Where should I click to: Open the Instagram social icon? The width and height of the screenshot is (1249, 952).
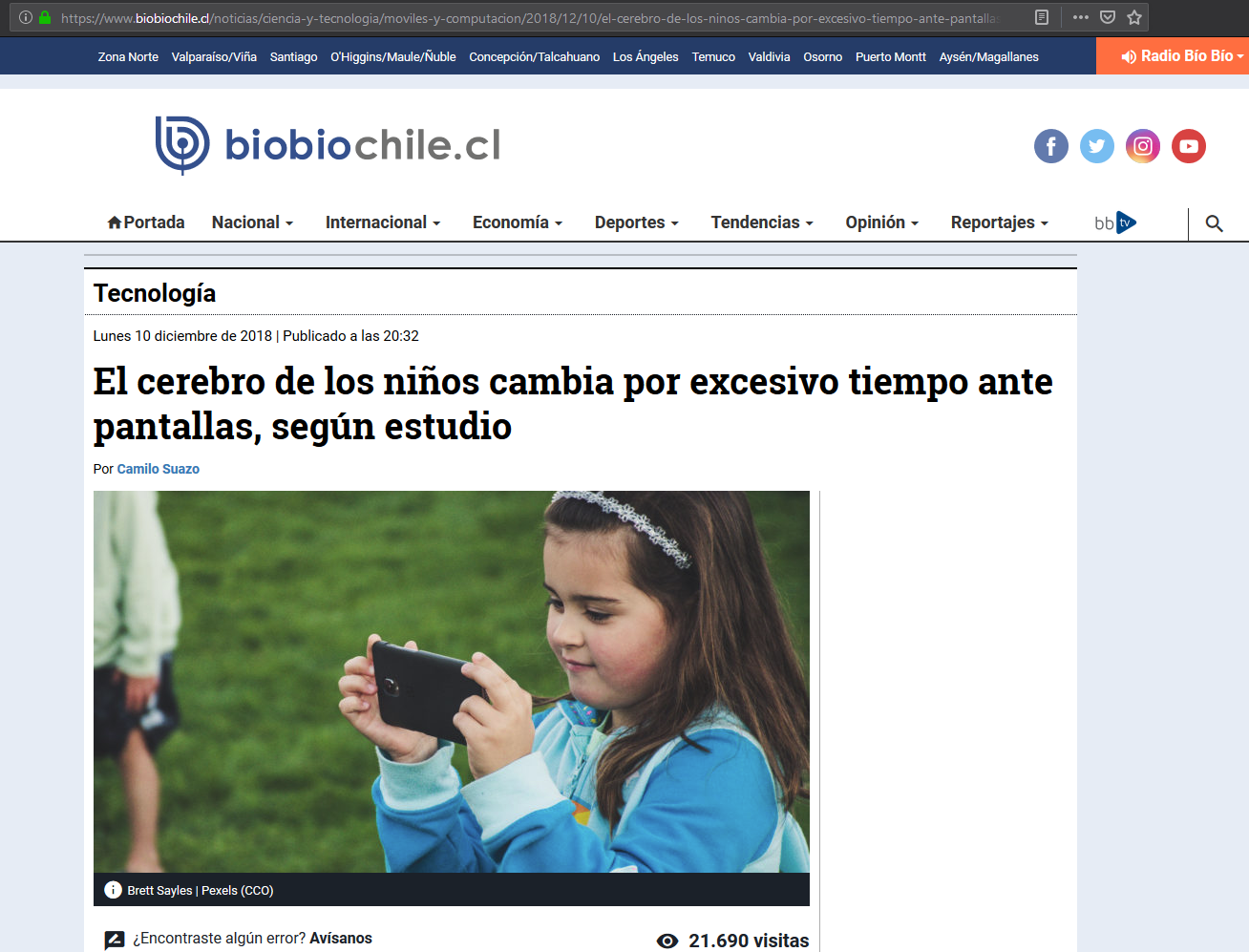[1143, 146]
